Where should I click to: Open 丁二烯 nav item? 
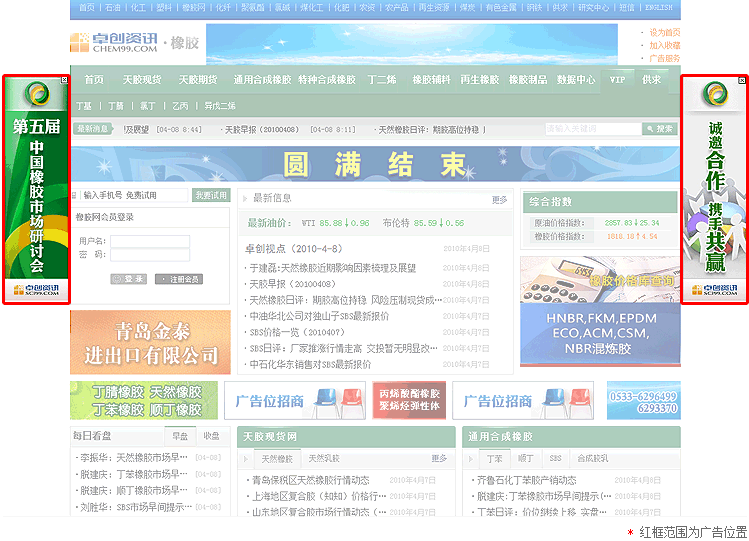pos(382,80)
